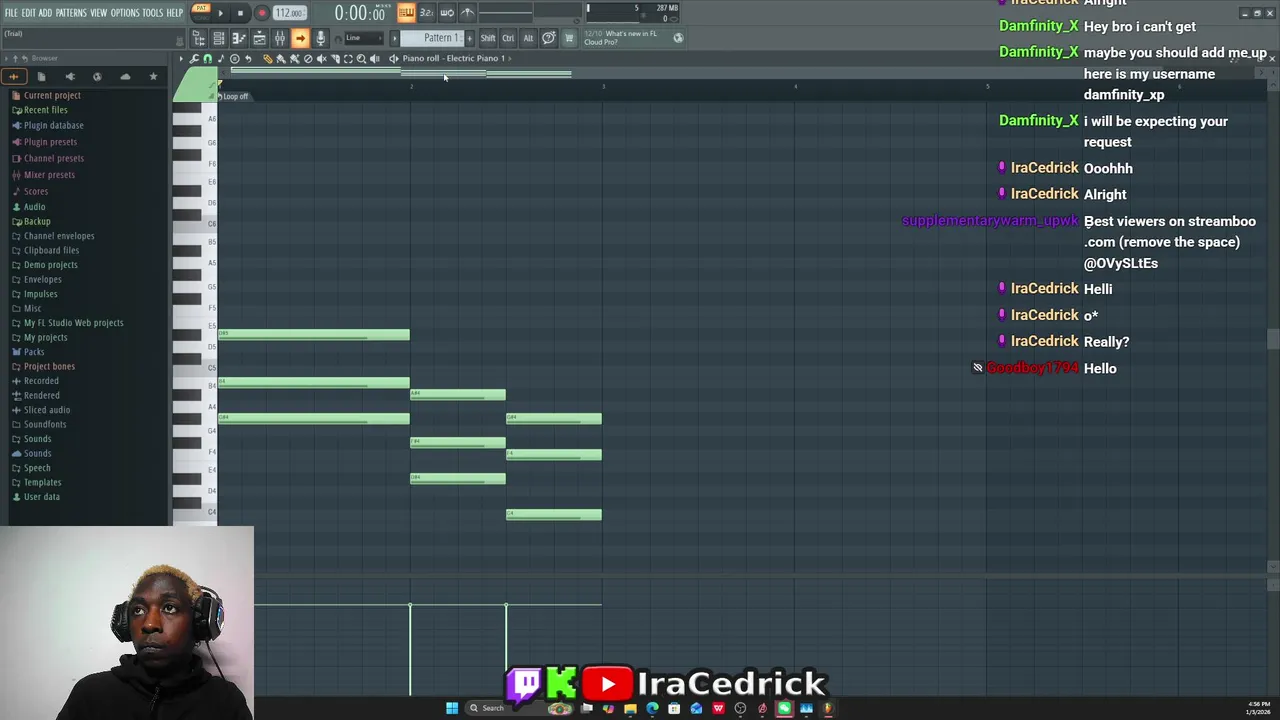Viewport: 1280px width, 720px height.
Task: Open the PATTERNS menu
Action: coord(71,13)
